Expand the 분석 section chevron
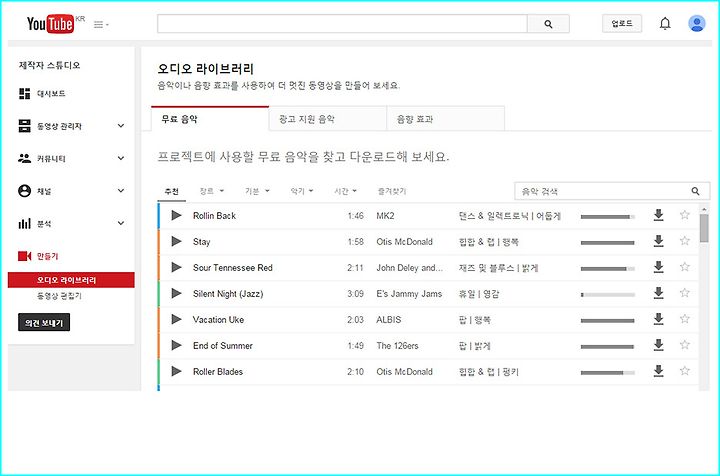 coord(121,224)
